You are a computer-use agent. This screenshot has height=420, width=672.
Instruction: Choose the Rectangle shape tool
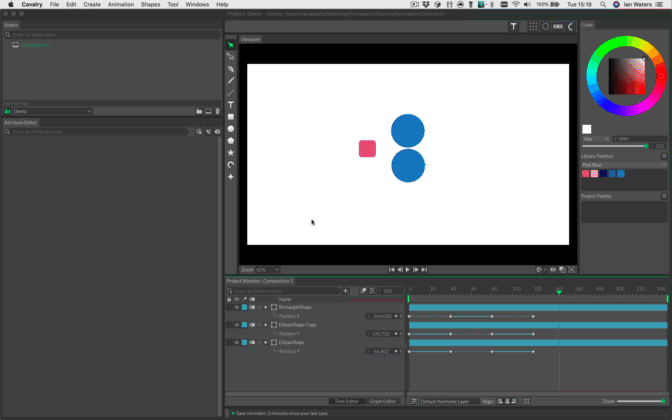pos(231,117)
